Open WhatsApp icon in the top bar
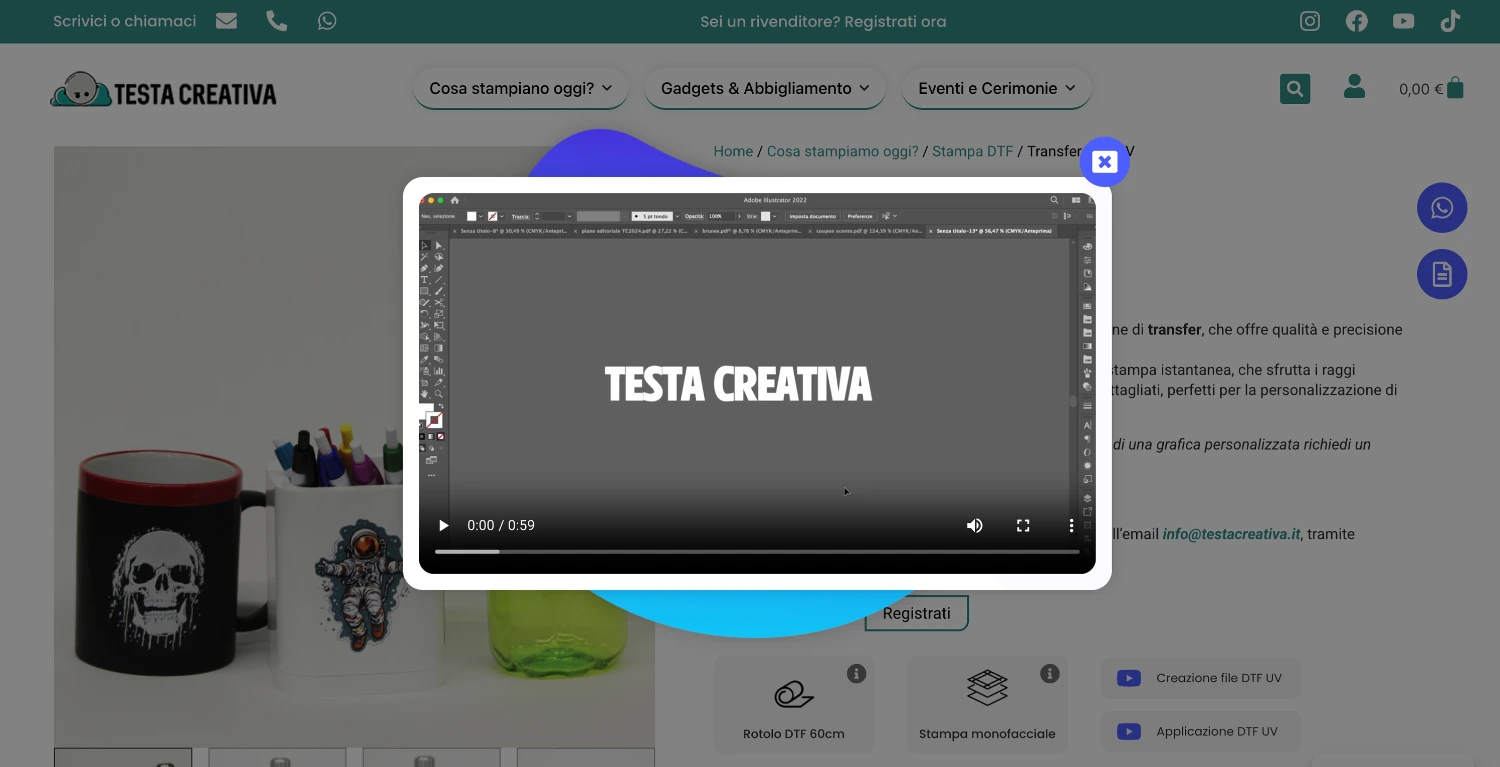 click(x=327, y=21)
